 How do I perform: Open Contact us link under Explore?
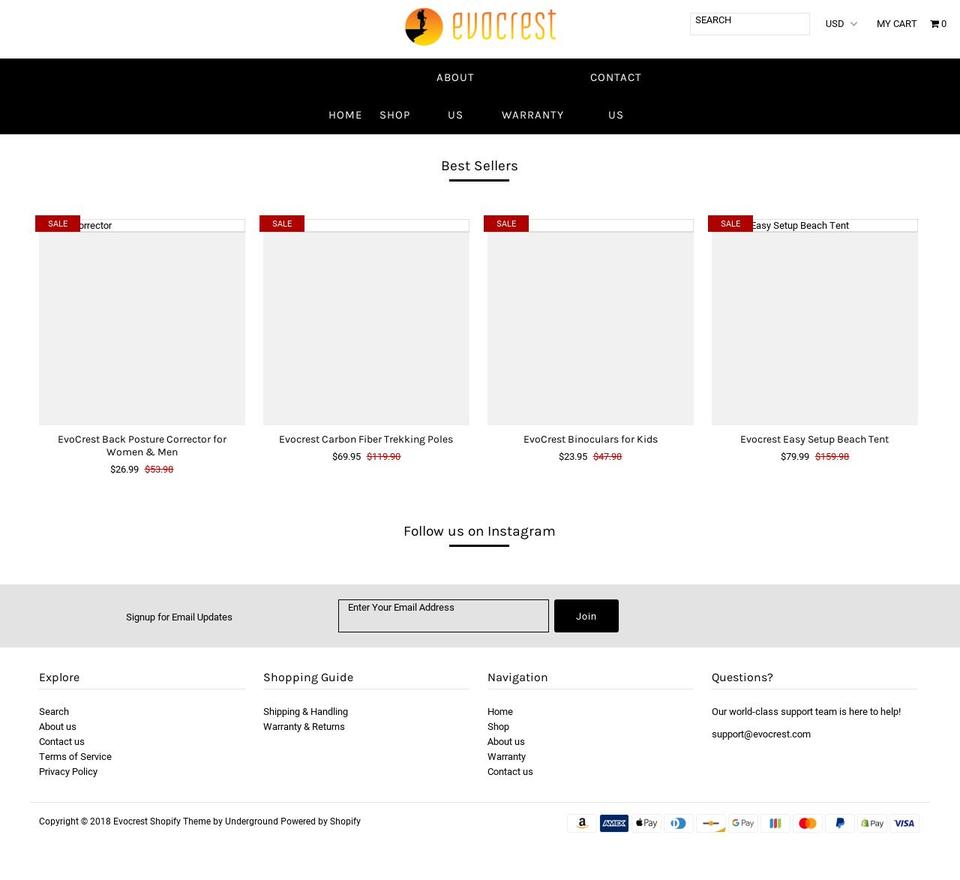click(61, 742)
